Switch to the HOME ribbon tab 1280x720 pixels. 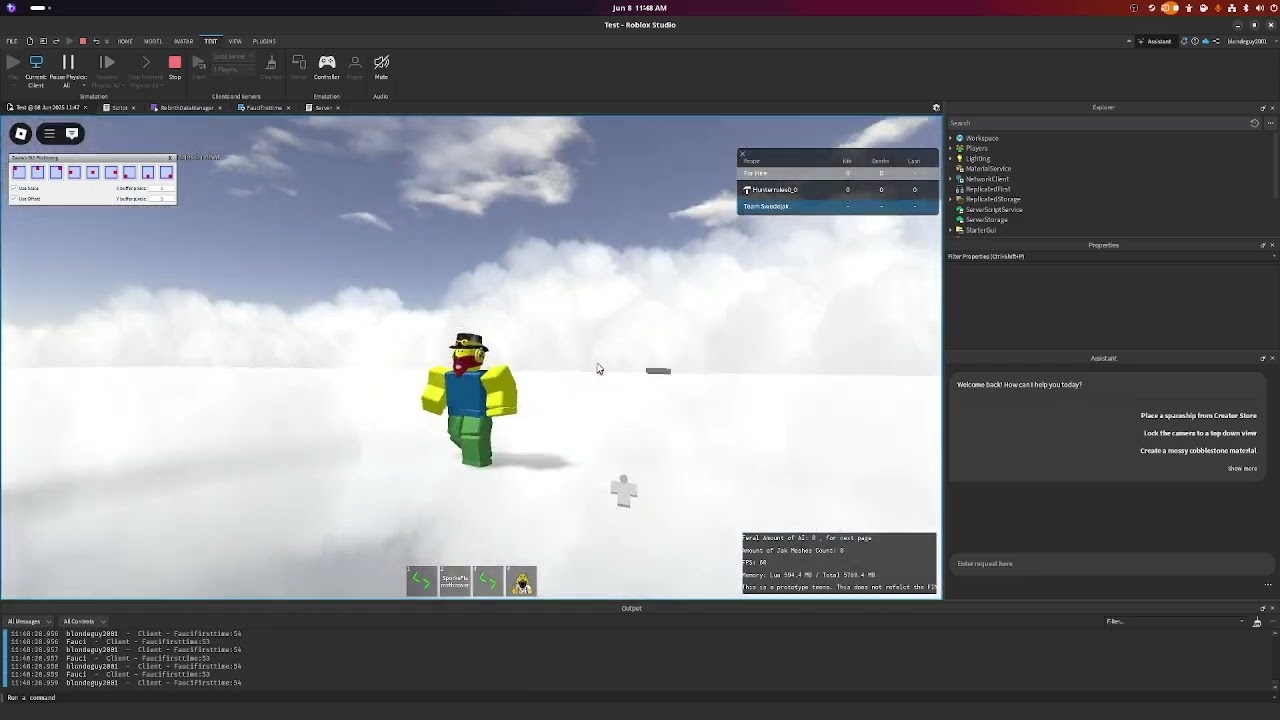125,41
